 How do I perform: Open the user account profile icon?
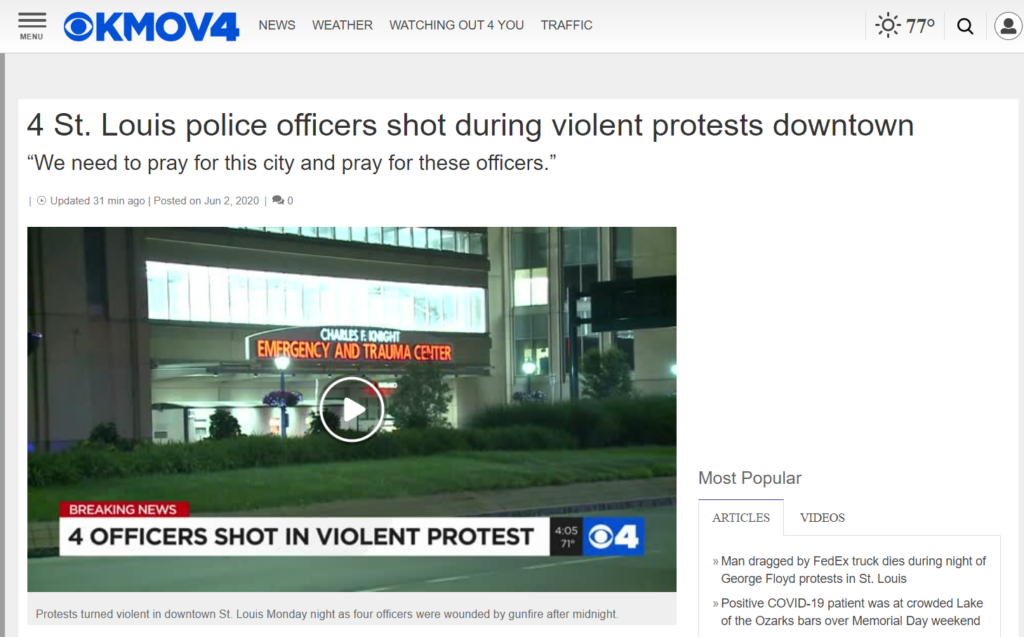[x=1008, y=26]
